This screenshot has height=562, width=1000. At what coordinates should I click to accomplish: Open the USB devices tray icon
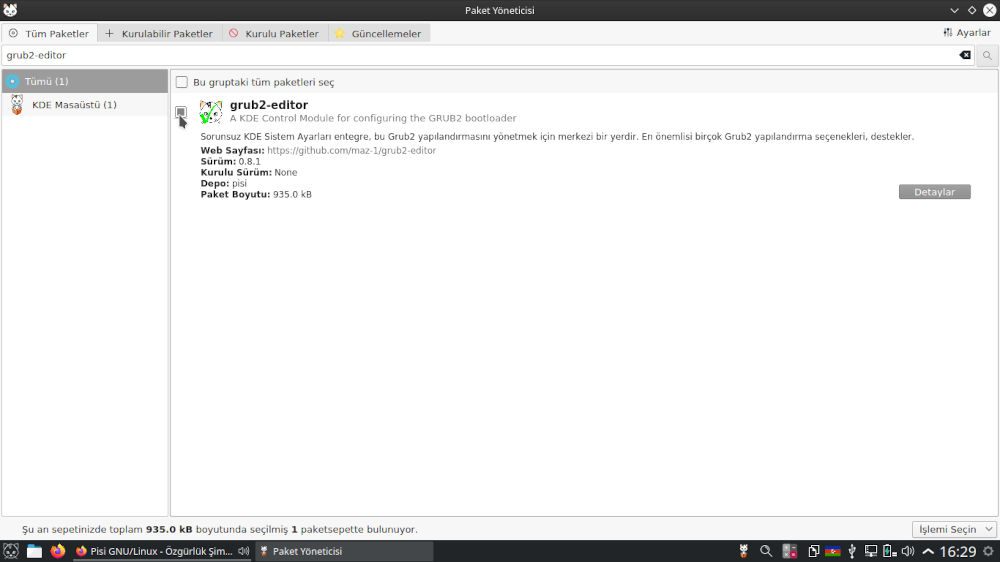click(852, 551)
